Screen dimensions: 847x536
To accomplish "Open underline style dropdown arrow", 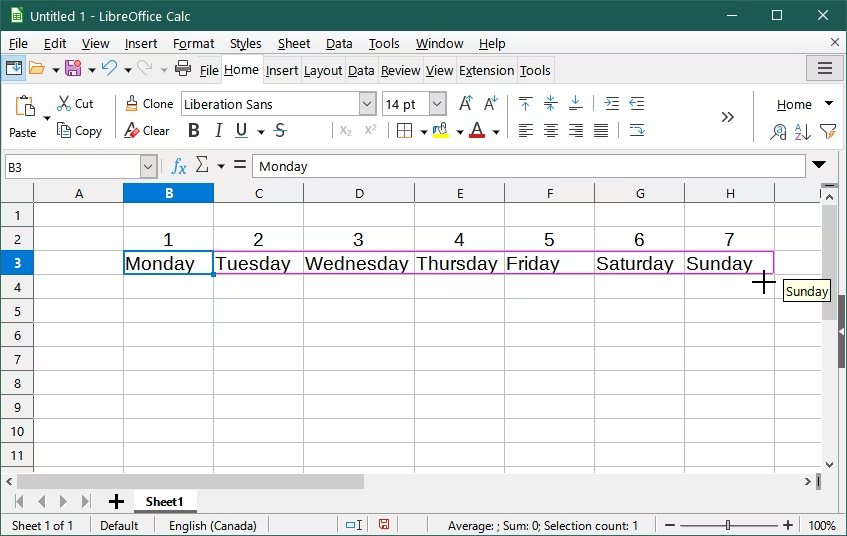I will 261,131.
